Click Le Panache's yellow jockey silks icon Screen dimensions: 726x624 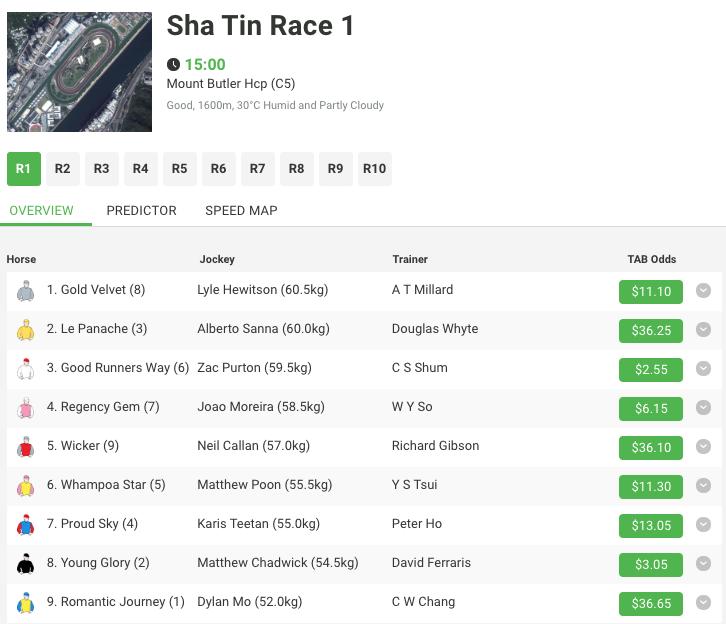25,330
